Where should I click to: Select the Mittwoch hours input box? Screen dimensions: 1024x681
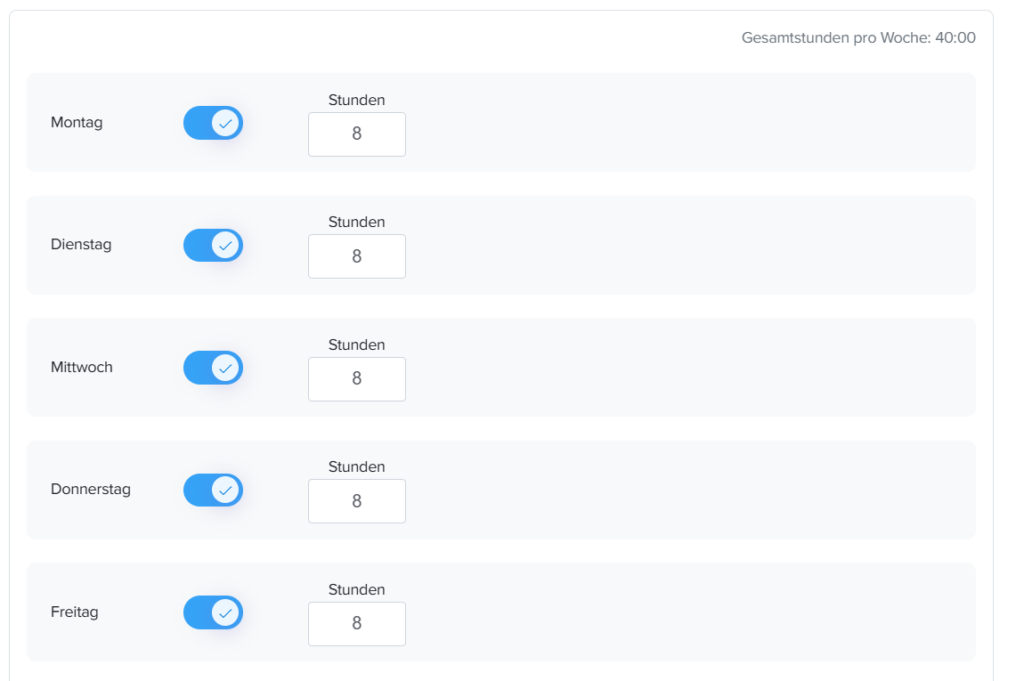tap(357, 379)
